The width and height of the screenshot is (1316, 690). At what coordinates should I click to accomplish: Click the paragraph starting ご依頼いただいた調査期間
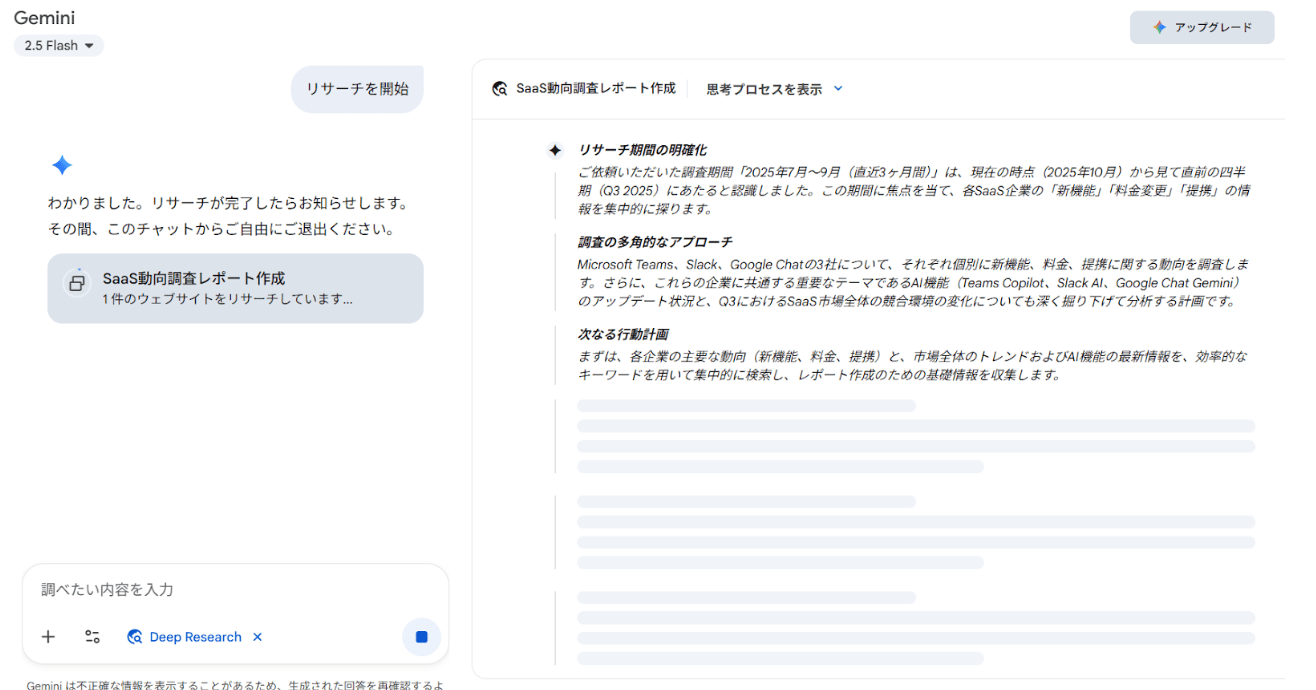(x=915, y=190)
